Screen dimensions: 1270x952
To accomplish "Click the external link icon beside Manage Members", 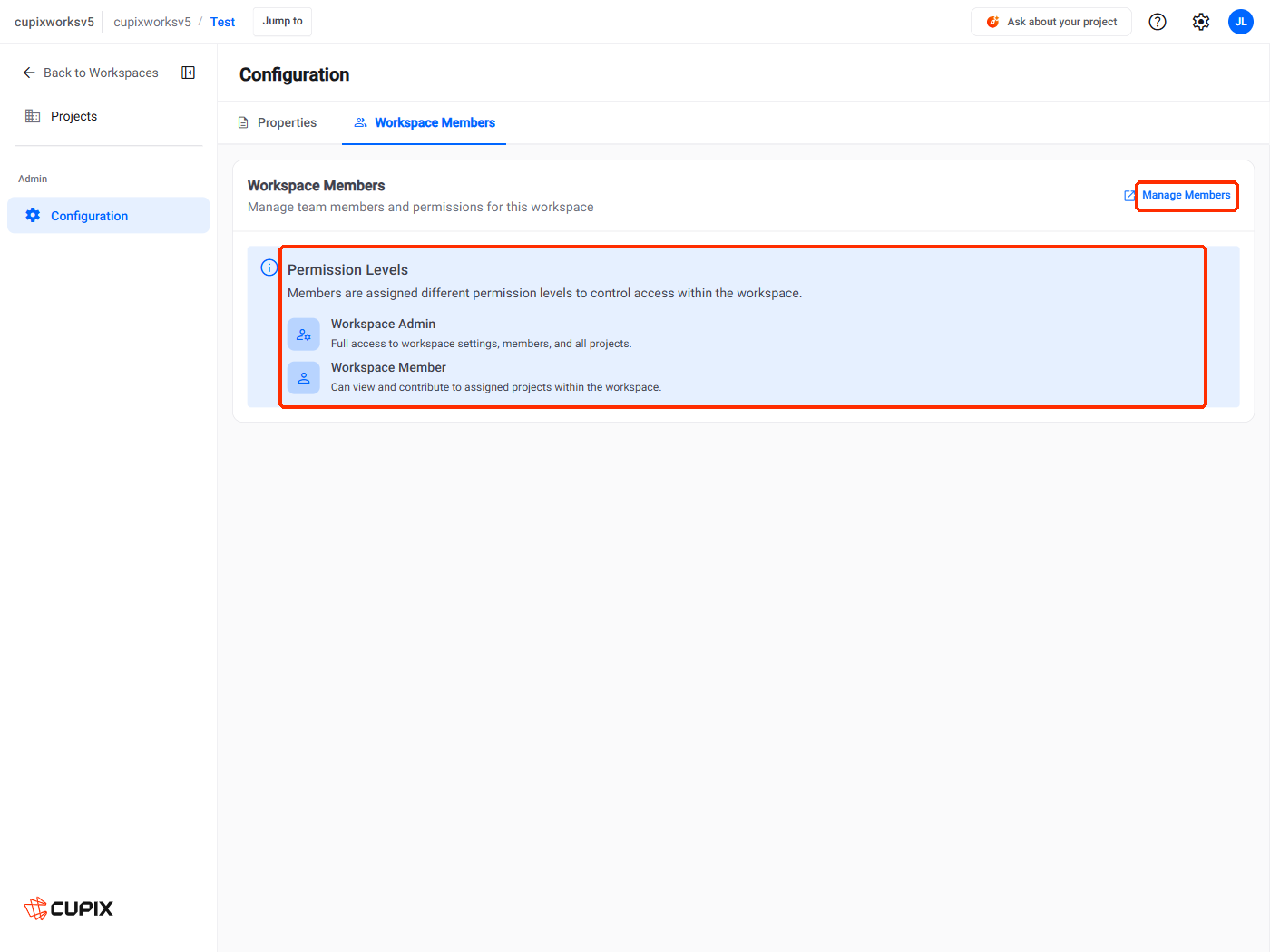I will pos(1129,196).
